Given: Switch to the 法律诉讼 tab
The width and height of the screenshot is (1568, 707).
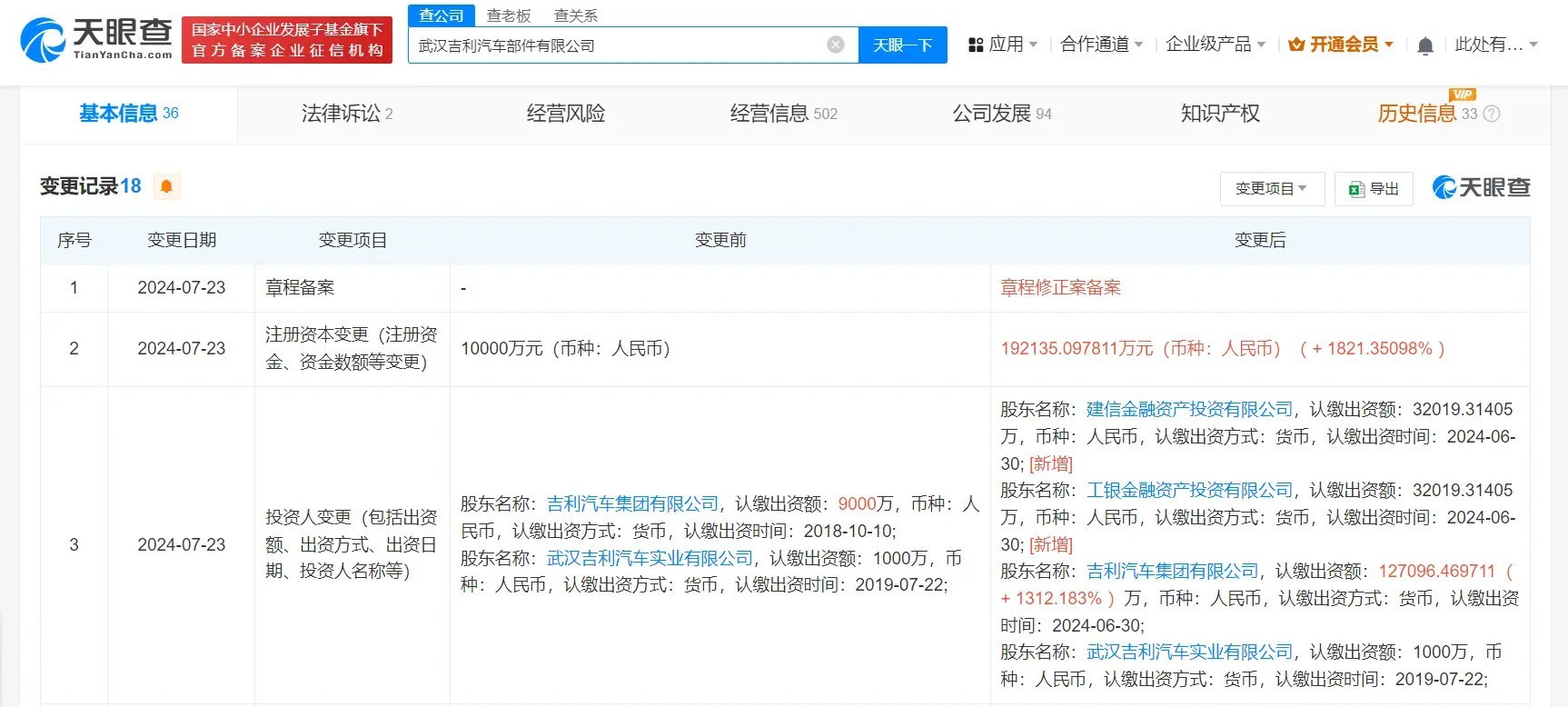Looking at the screenshot, I should pyautogui.click(x=346, y=114).
